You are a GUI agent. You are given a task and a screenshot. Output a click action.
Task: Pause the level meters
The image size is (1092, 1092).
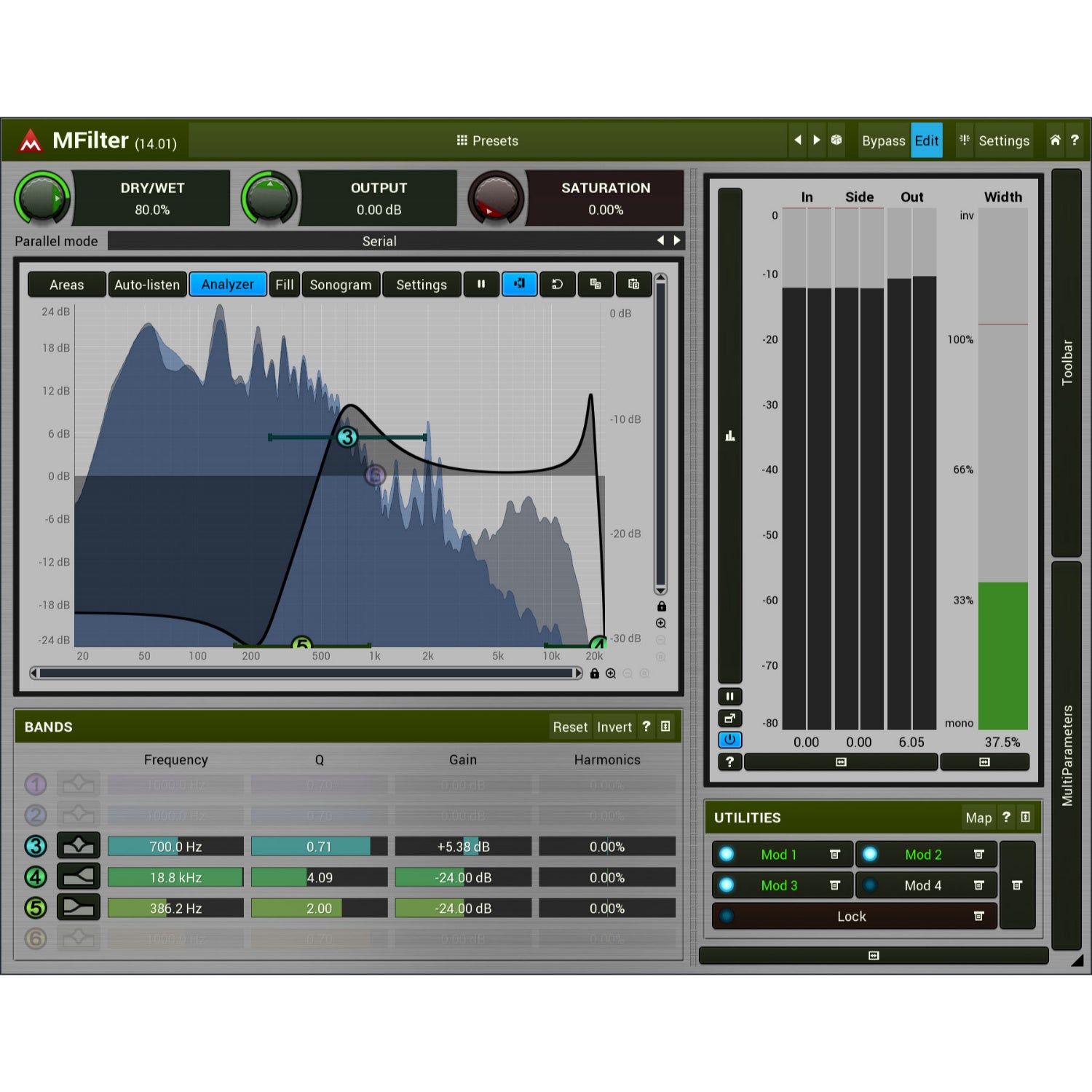pos(729,696)
